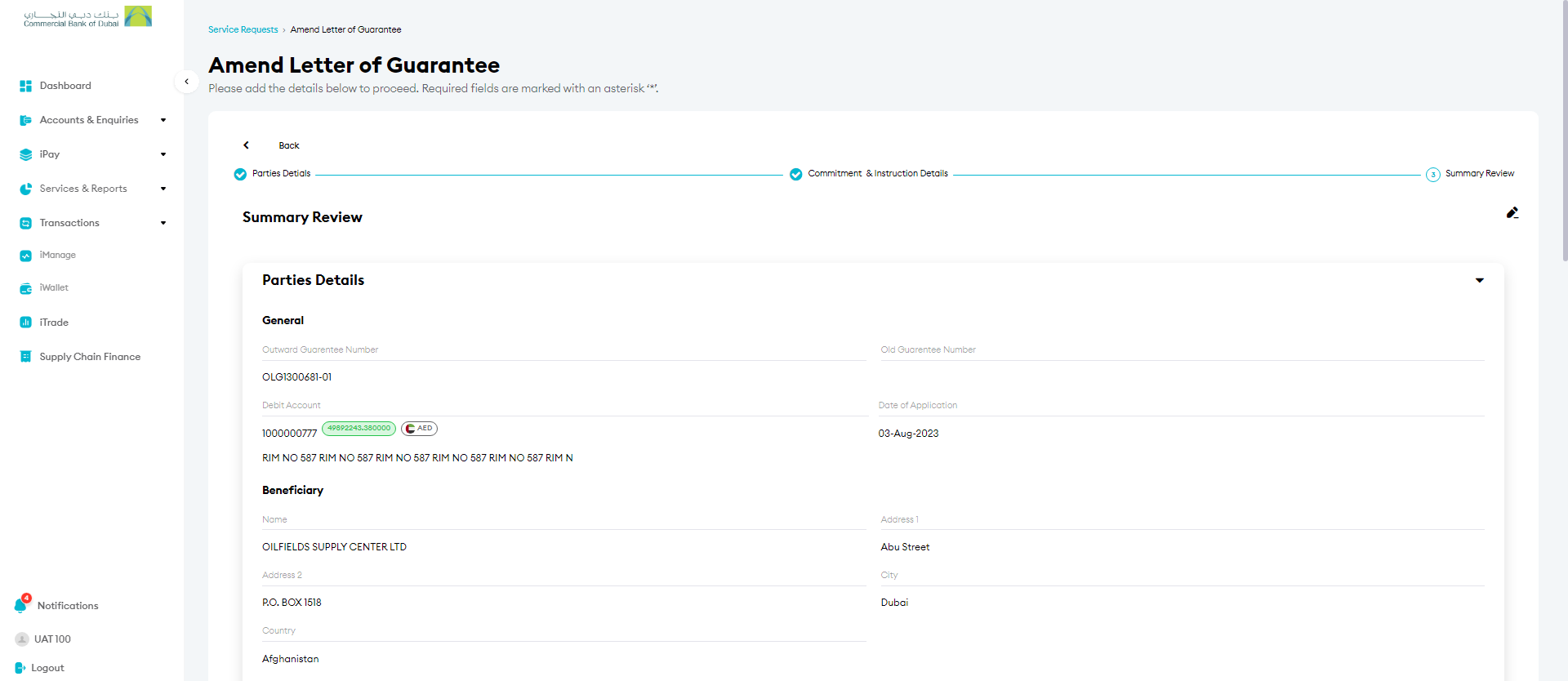This screenshot has height=681, width=1568.
Task: Click the Afghanistan country value
Action: point(291,659)
